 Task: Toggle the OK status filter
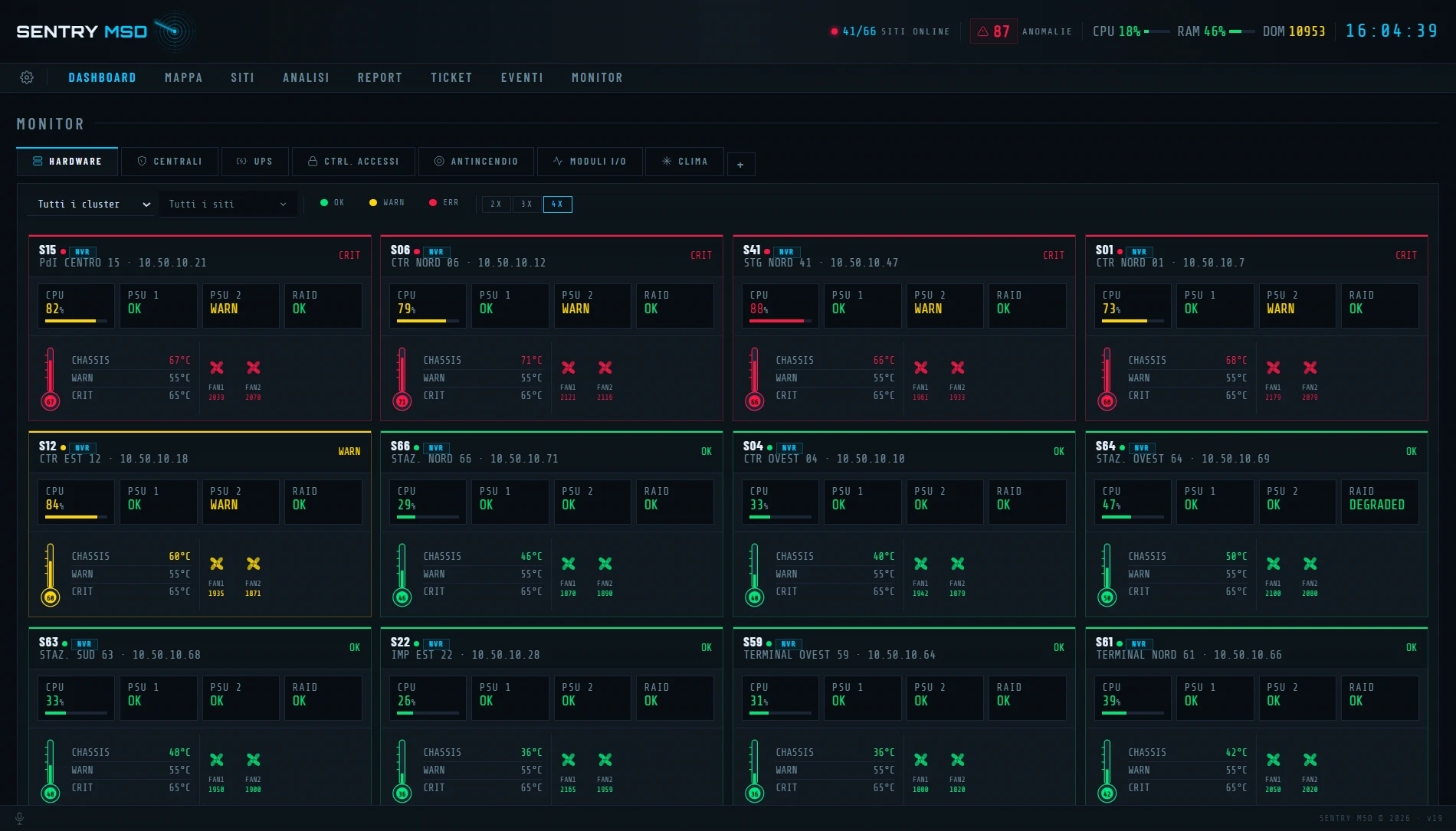333,203
